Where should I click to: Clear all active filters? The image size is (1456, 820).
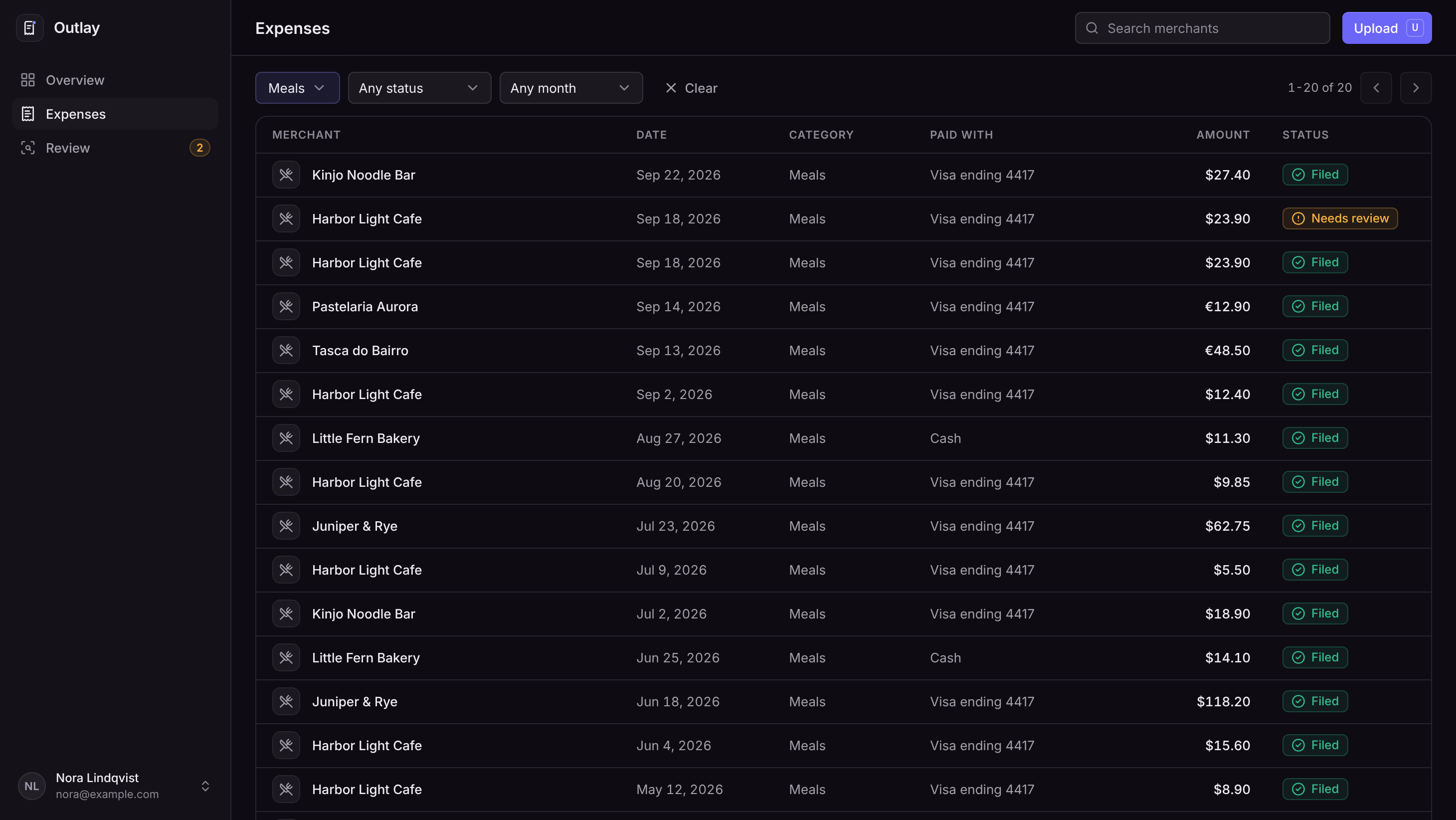691,88
